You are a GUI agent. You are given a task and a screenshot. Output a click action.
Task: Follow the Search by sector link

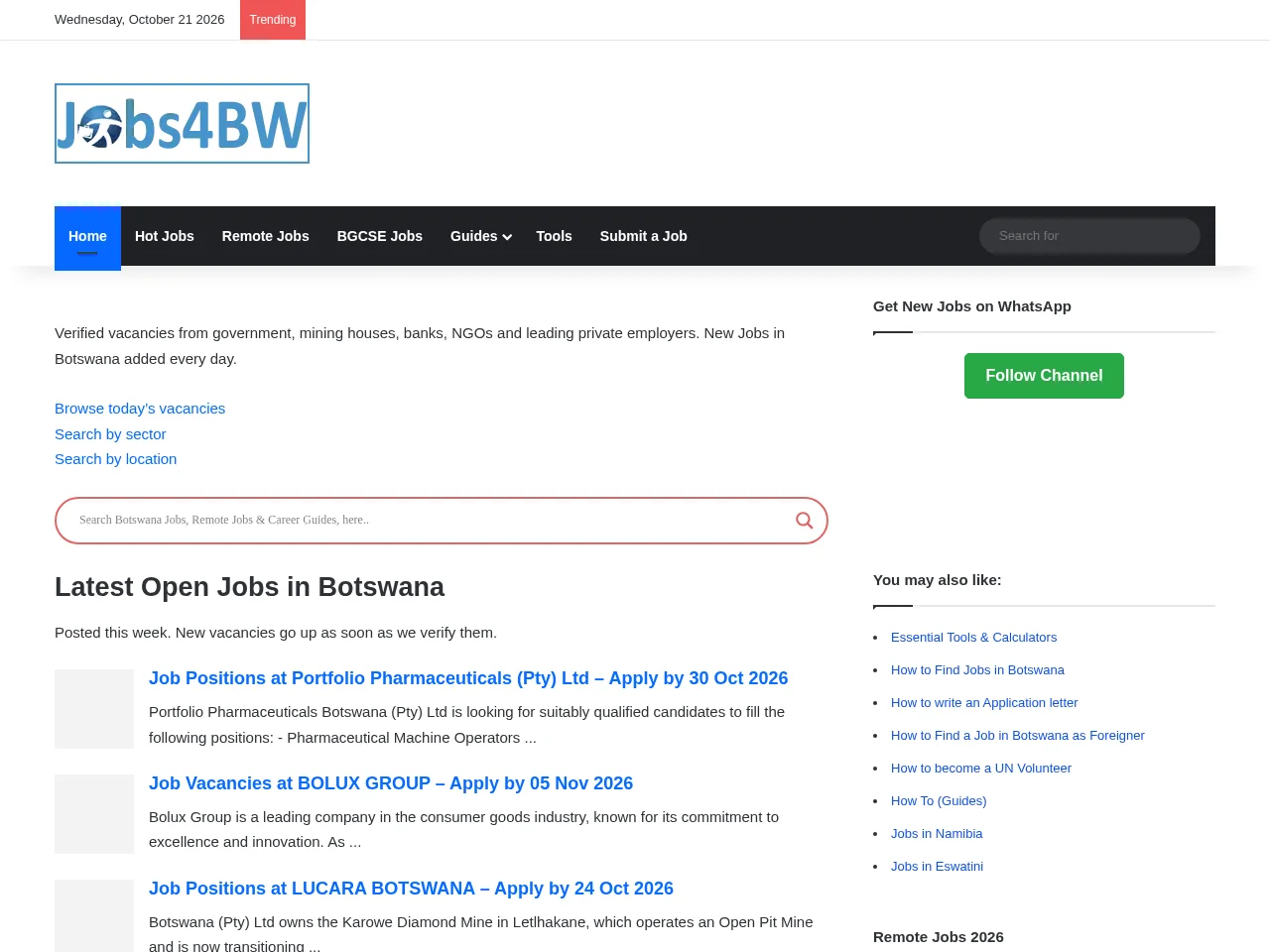click(x=110, y=434)
